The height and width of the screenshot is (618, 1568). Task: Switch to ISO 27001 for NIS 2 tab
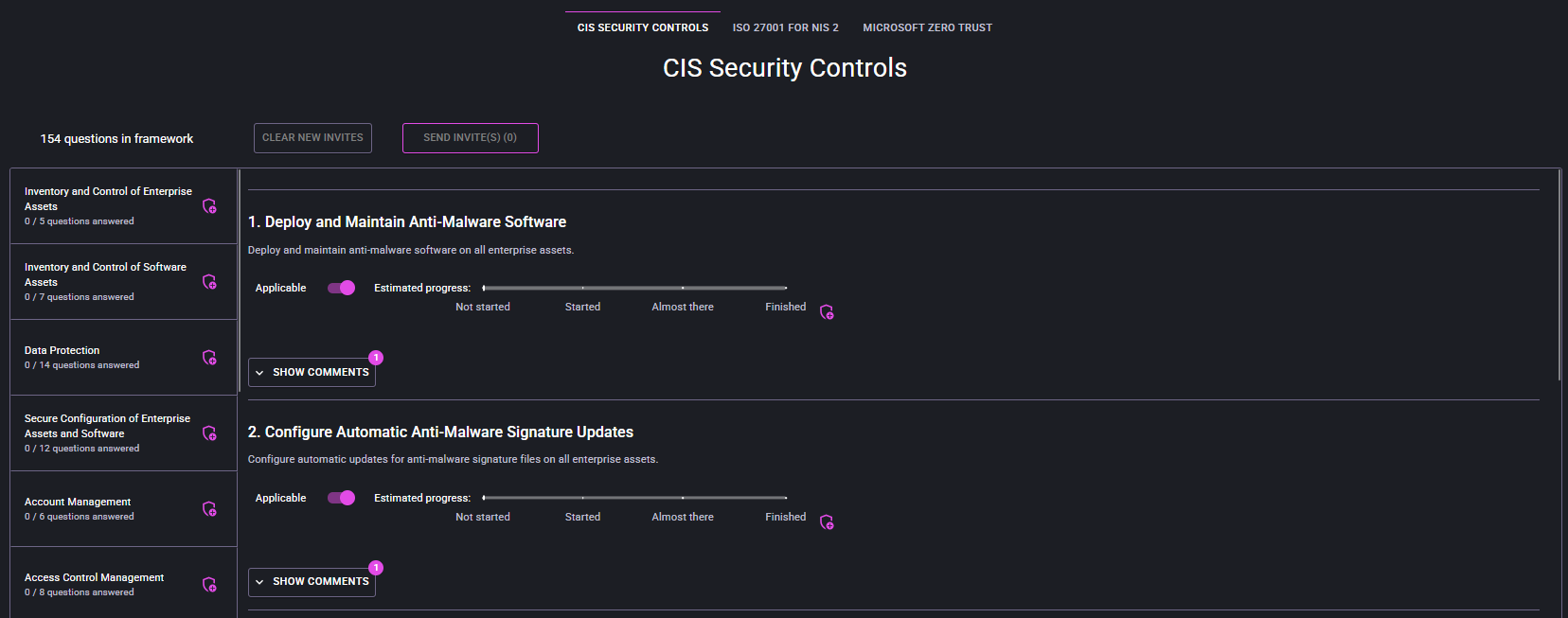[786, 27]
